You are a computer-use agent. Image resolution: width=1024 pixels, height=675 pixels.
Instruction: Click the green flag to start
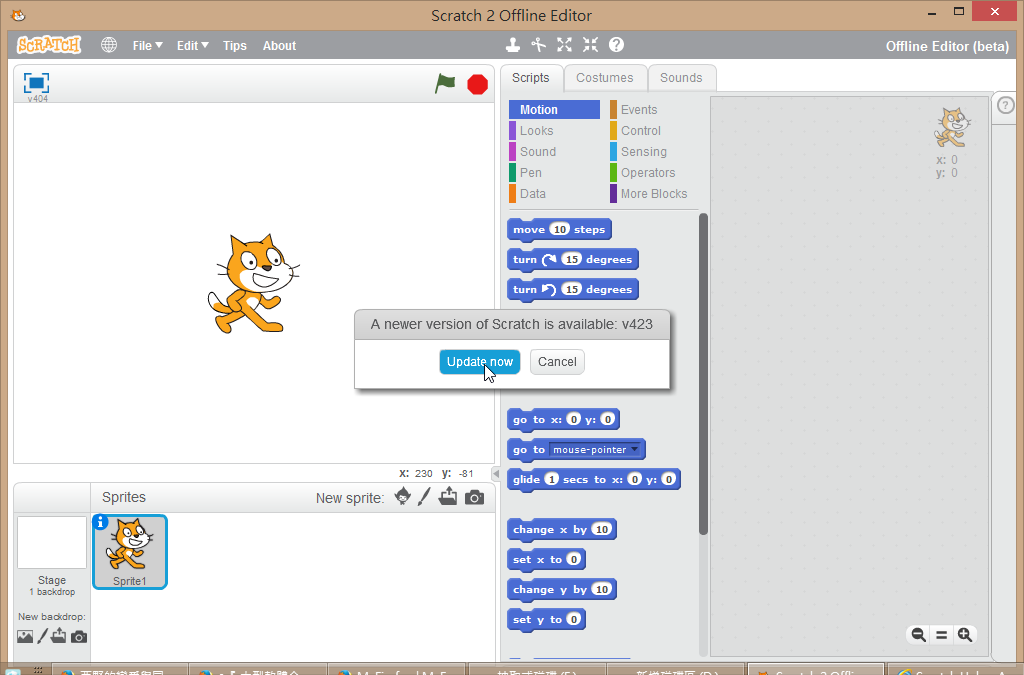point(445,84)
